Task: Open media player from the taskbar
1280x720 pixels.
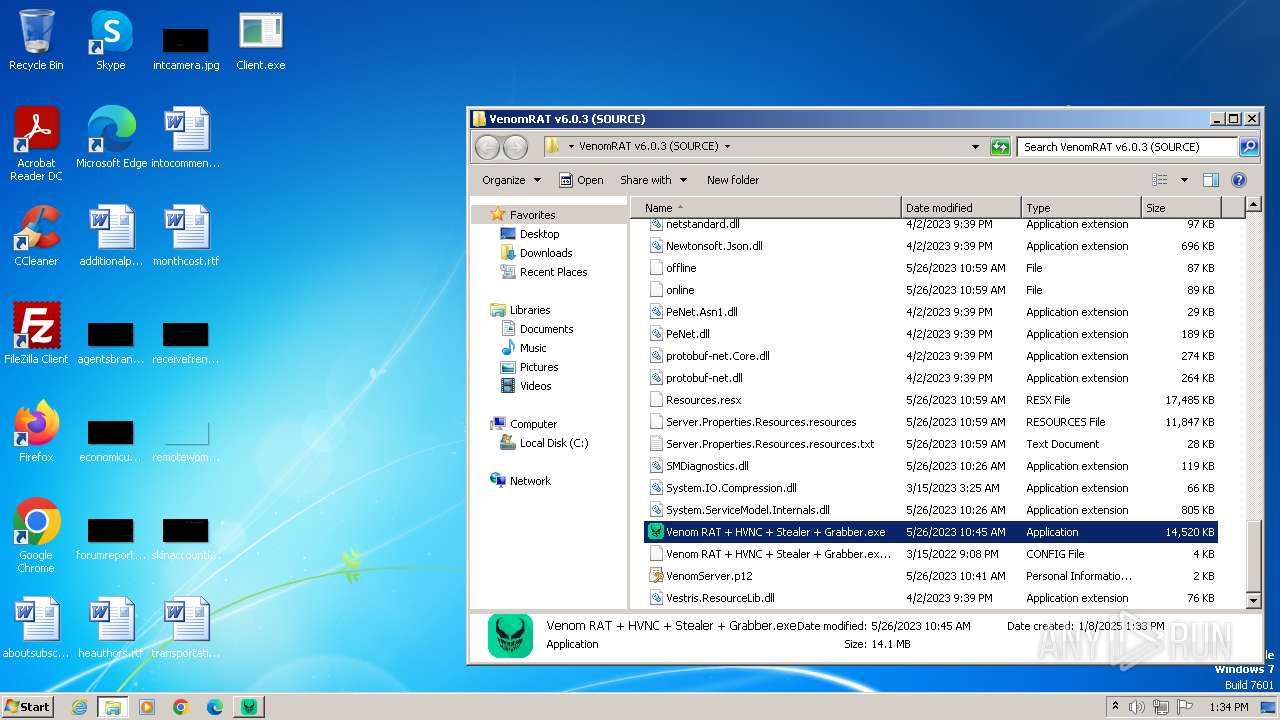Action: (x=147, y=707)
